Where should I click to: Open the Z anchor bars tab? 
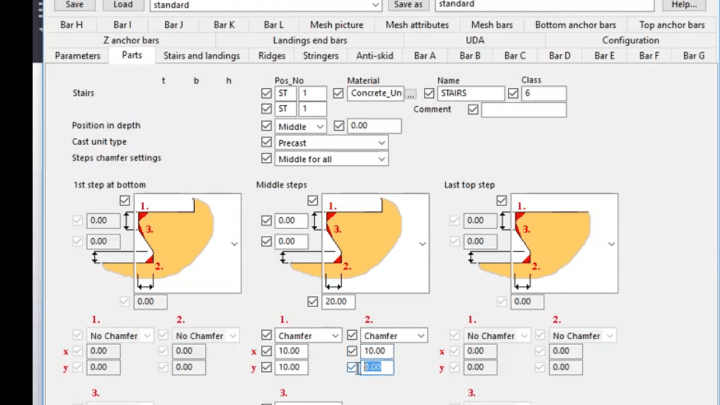pyautogui.click(x=131, y=40)
